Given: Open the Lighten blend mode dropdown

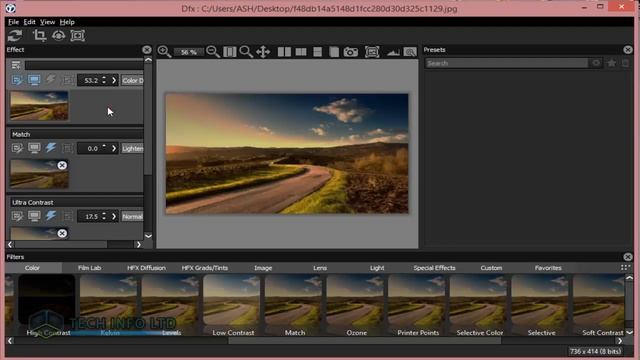Looking at the screenshot, I should point(133,148).
